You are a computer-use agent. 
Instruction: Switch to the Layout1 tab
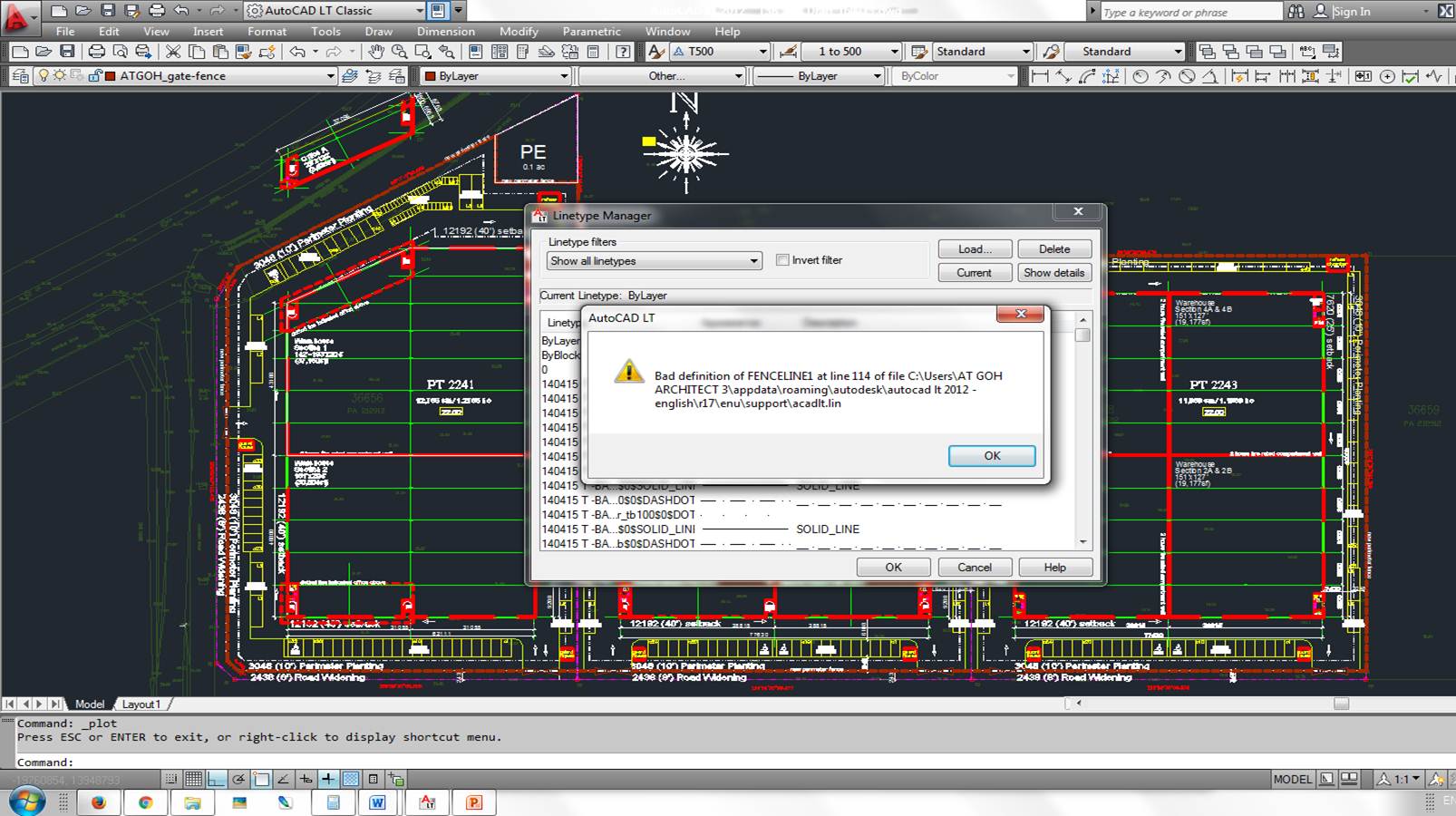coord(141,704)
